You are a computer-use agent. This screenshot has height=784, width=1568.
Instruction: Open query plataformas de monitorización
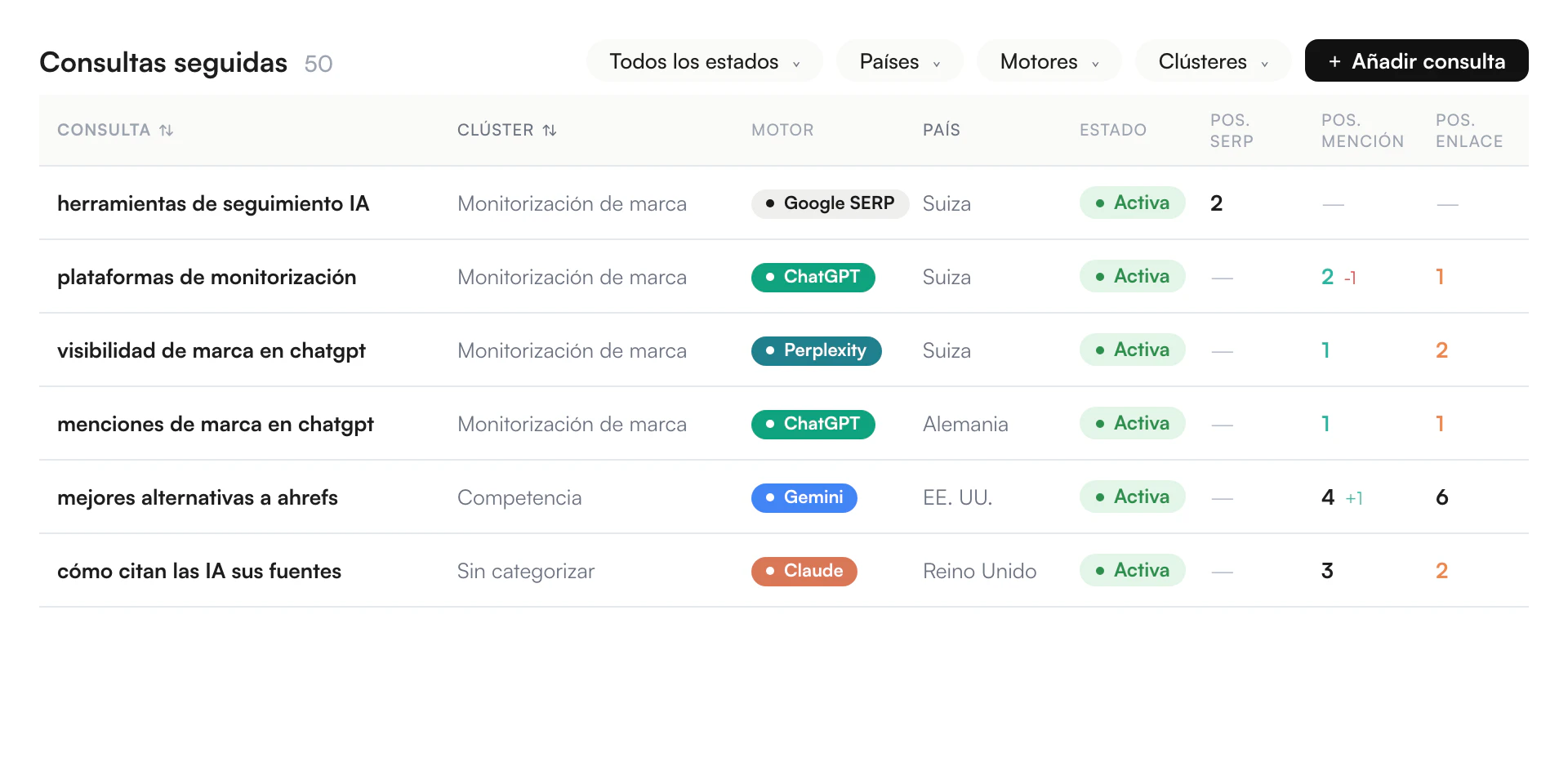(x=207, y=277)
